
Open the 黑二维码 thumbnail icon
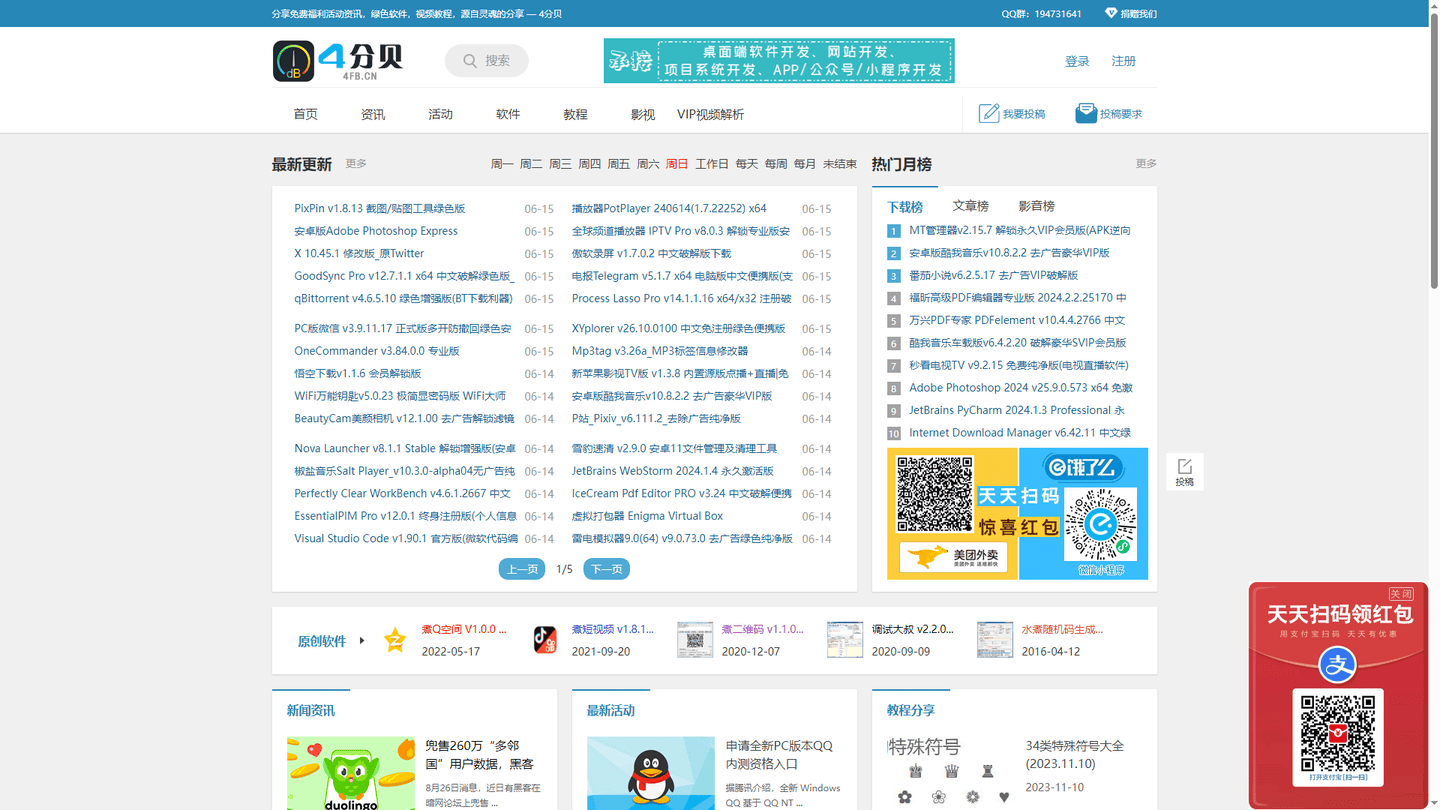tap(695, 640)
